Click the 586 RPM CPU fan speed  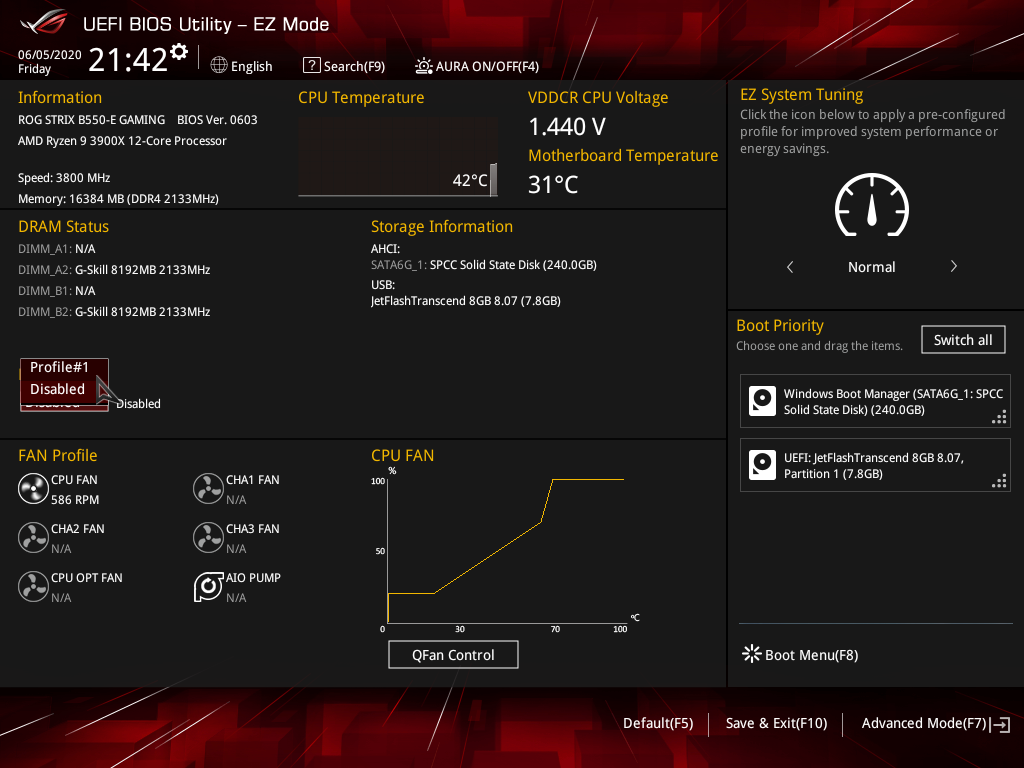75,500
